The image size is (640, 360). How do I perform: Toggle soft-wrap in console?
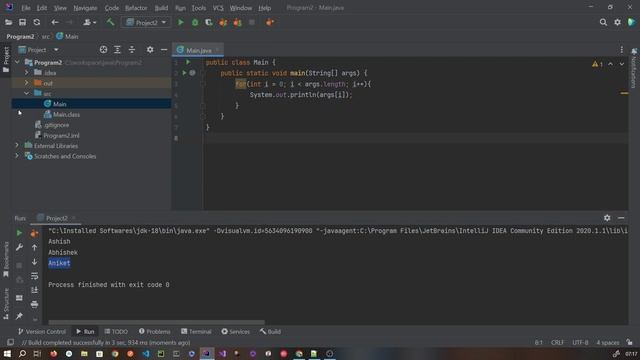point(35,276)
